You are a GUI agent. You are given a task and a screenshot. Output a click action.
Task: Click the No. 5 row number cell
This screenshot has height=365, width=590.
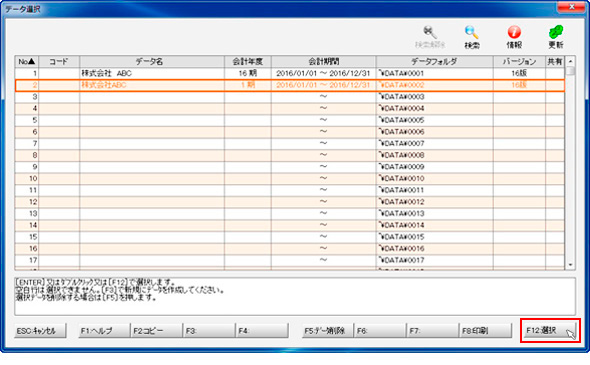pyautogui.click(x=27, y=120)
